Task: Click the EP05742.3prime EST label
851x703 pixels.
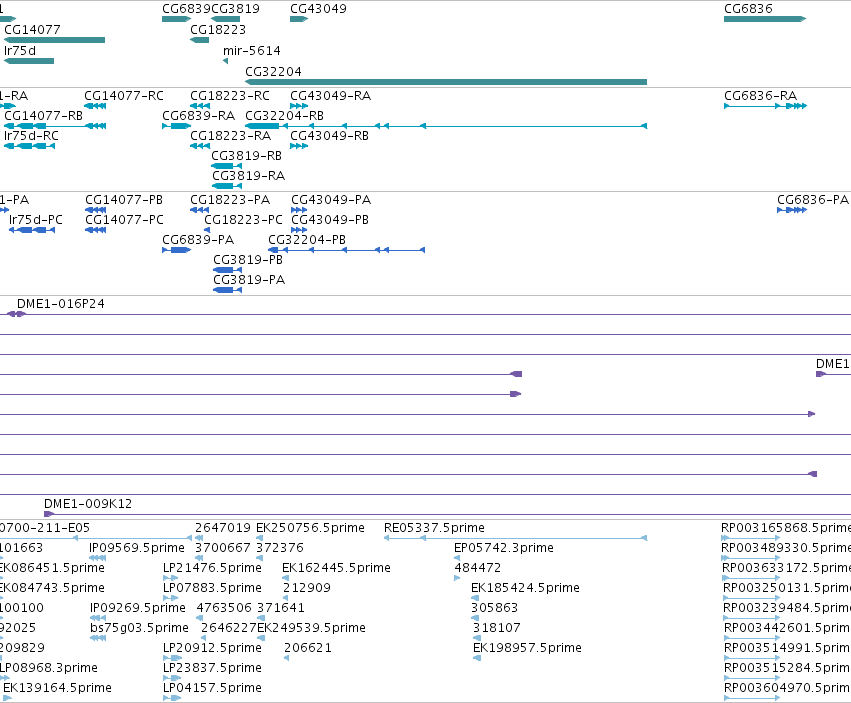Action: (x=504, y=548)
